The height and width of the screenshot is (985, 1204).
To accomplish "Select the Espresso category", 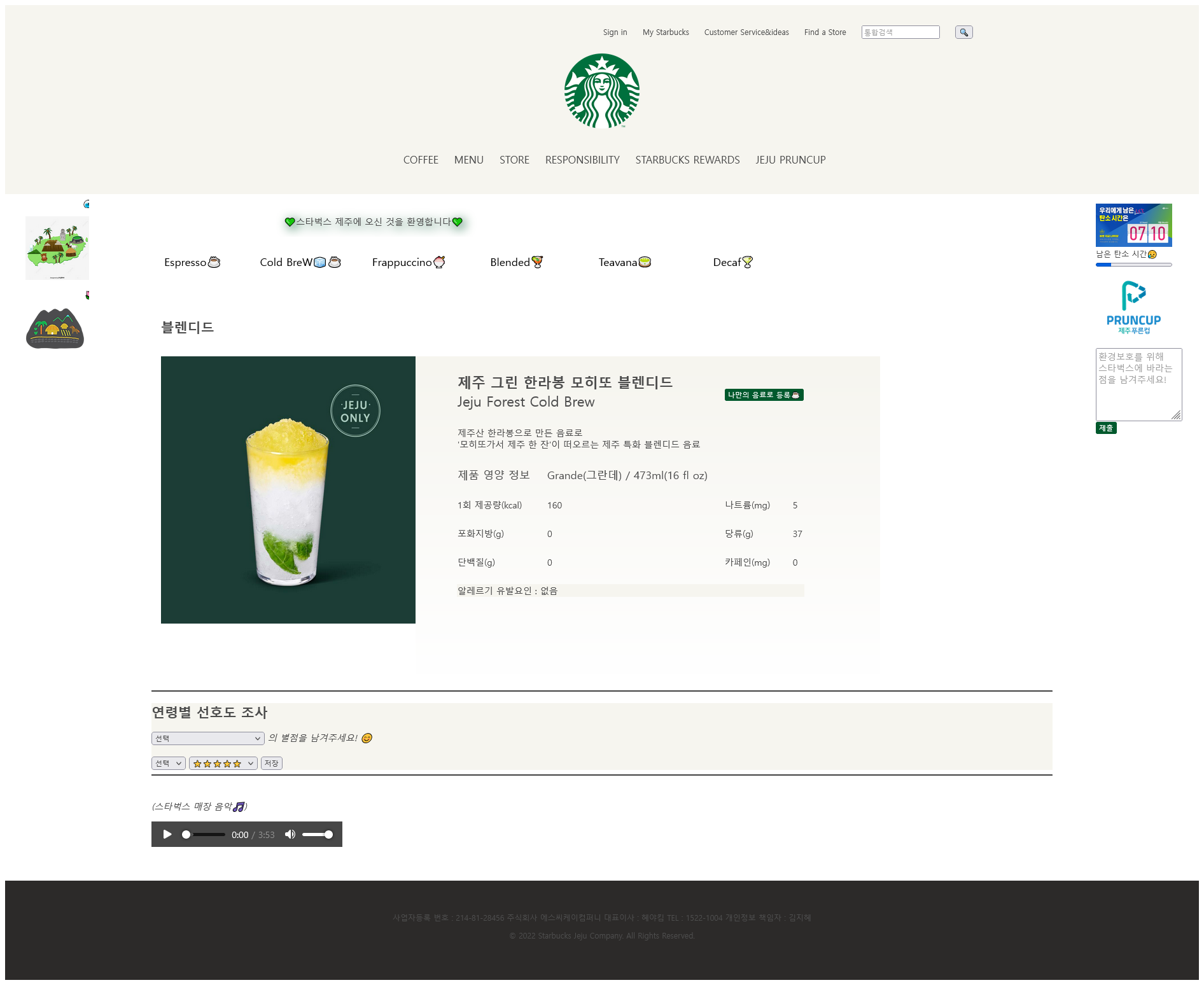I will point(192,262).
